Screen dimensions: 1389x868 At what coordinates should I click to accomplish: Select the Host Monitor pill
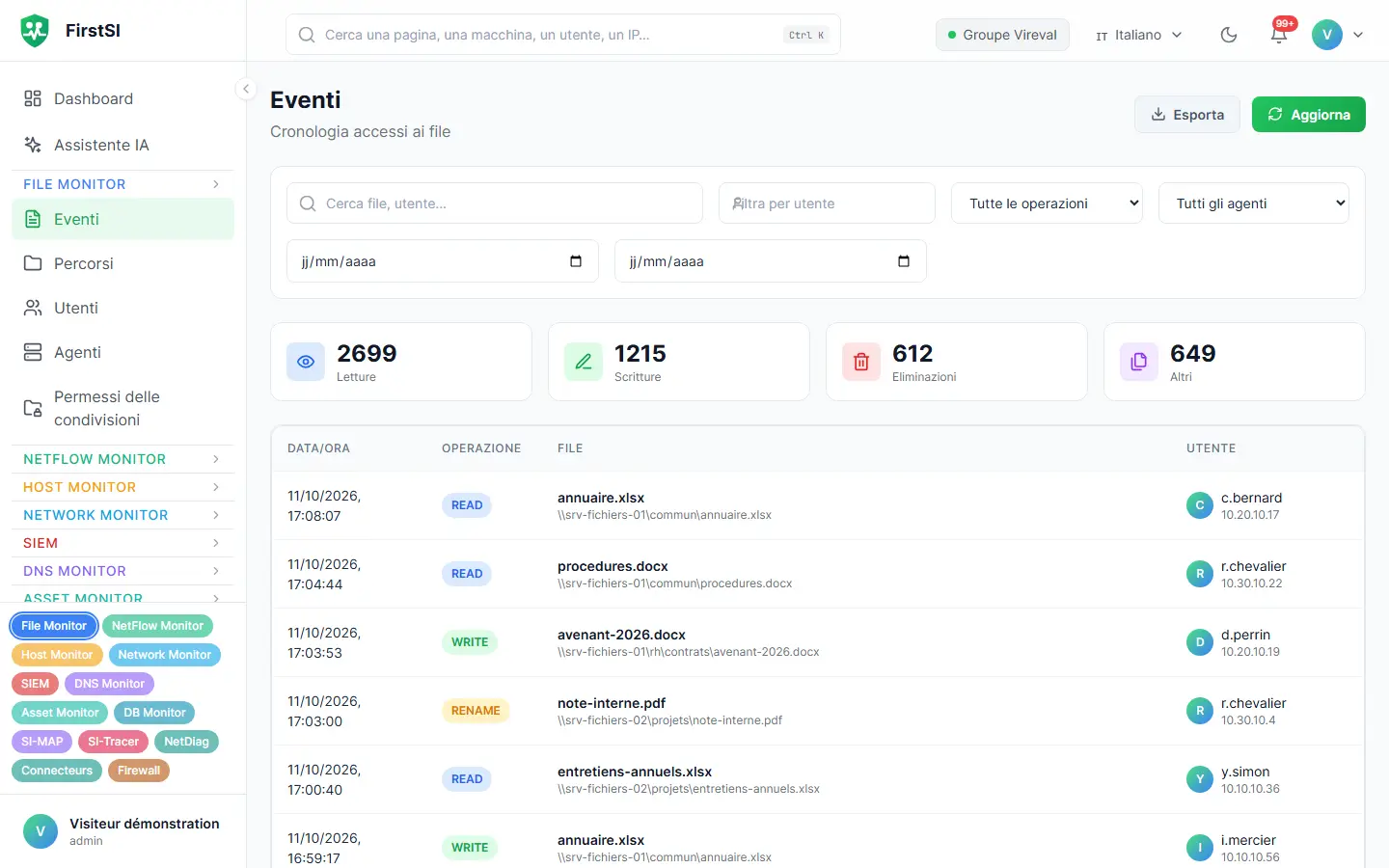[57, 655]
